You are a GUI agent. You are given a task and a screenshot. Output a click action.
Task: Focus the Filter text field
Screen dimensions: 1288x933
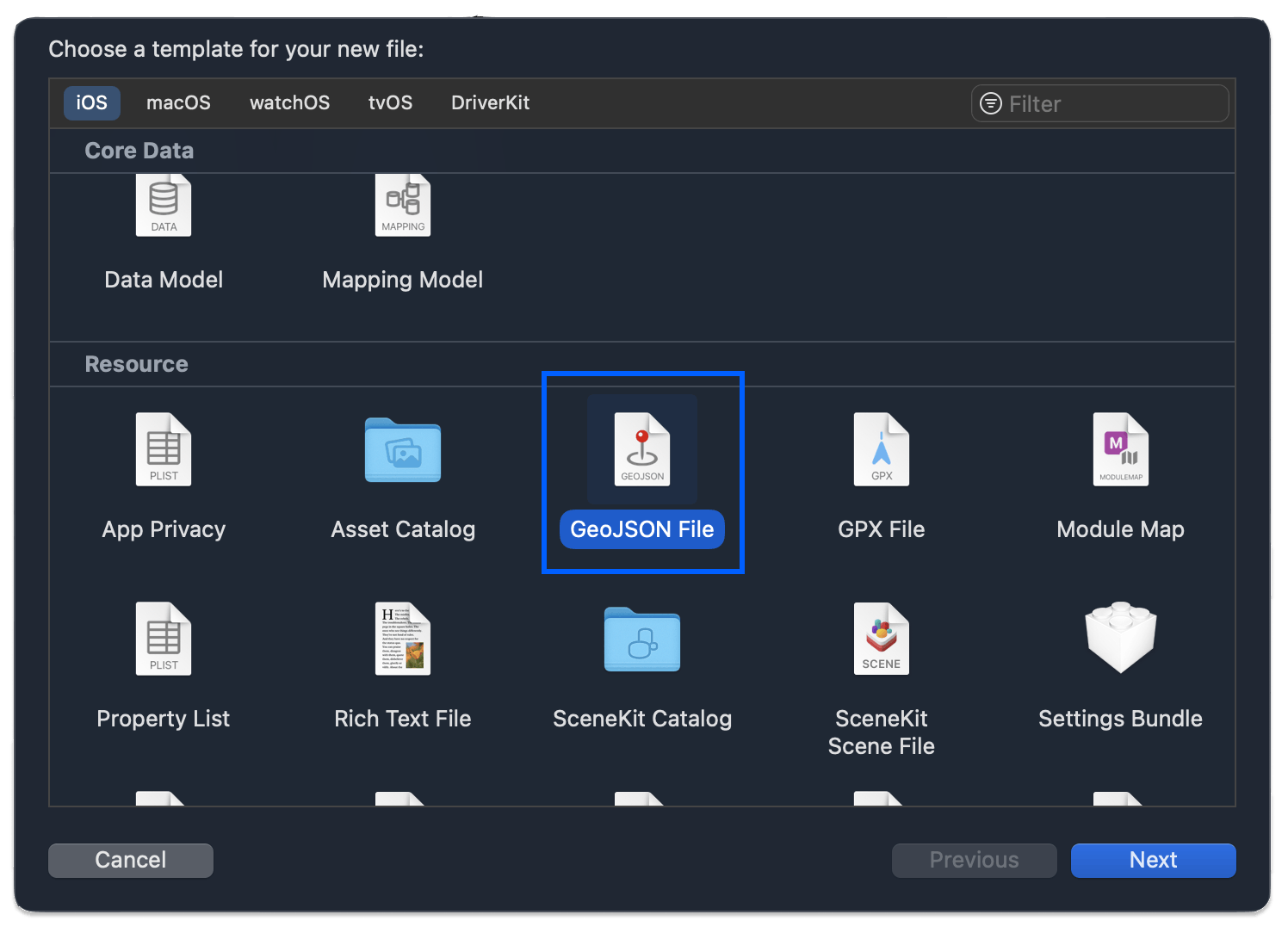[1100, 103]
